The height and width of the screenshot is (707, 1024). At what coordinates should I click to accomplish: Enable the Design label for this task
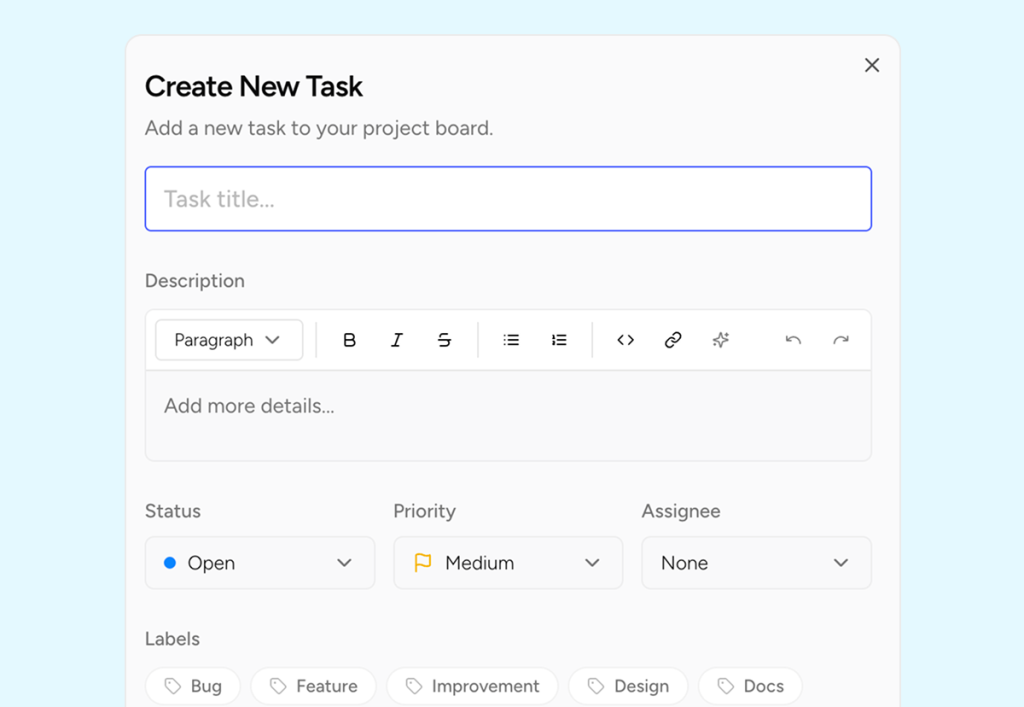[628, 686]
